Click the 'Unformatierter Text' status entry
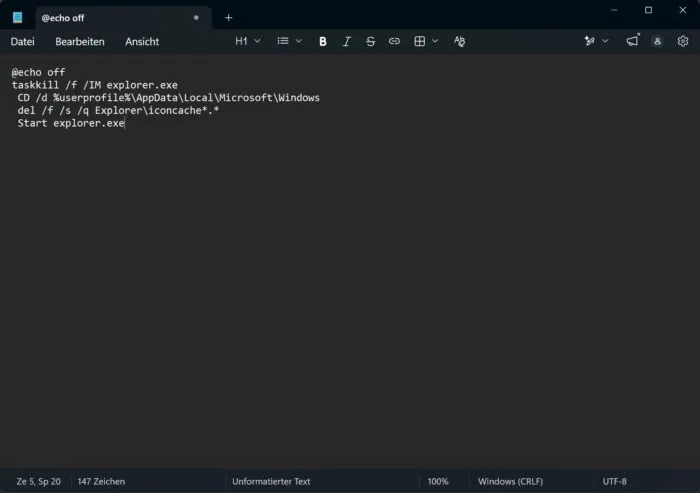 (271, 481)
